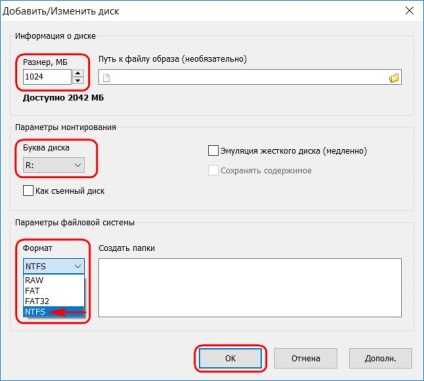Image resolution: width=424 pixels, height=381 pixels.
Task: Select highlighted NTFS list entry
Action: click(54, 312)
